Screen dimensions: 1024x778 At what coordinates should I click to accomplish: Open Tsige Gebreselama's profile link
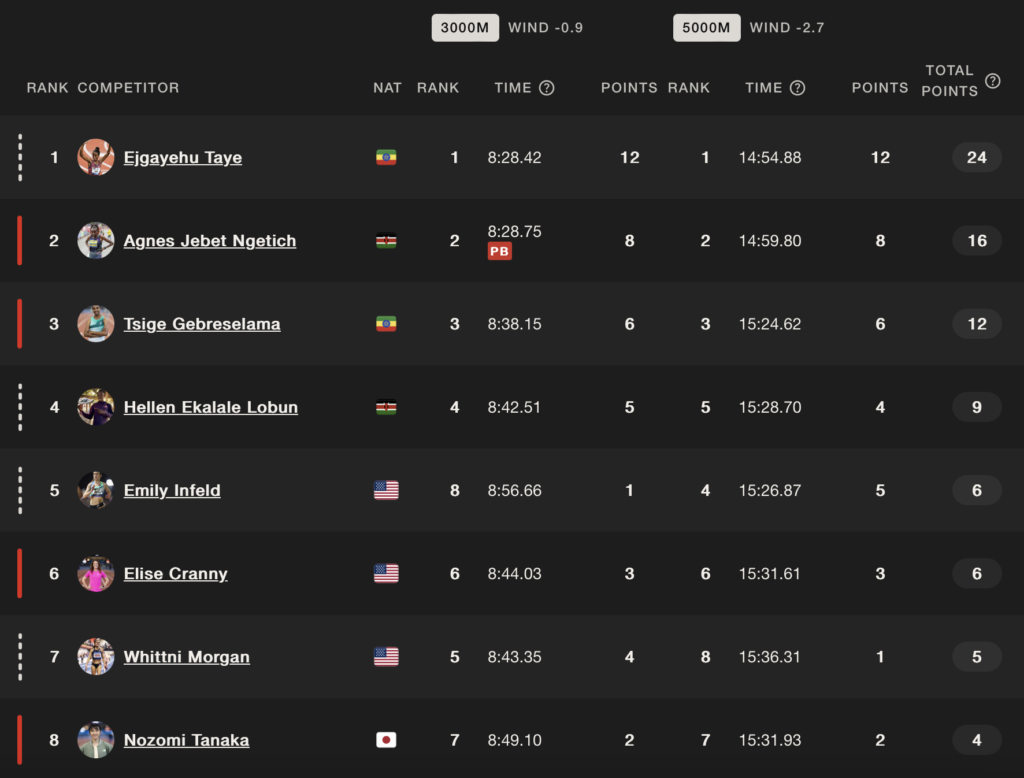click(202, 325)
